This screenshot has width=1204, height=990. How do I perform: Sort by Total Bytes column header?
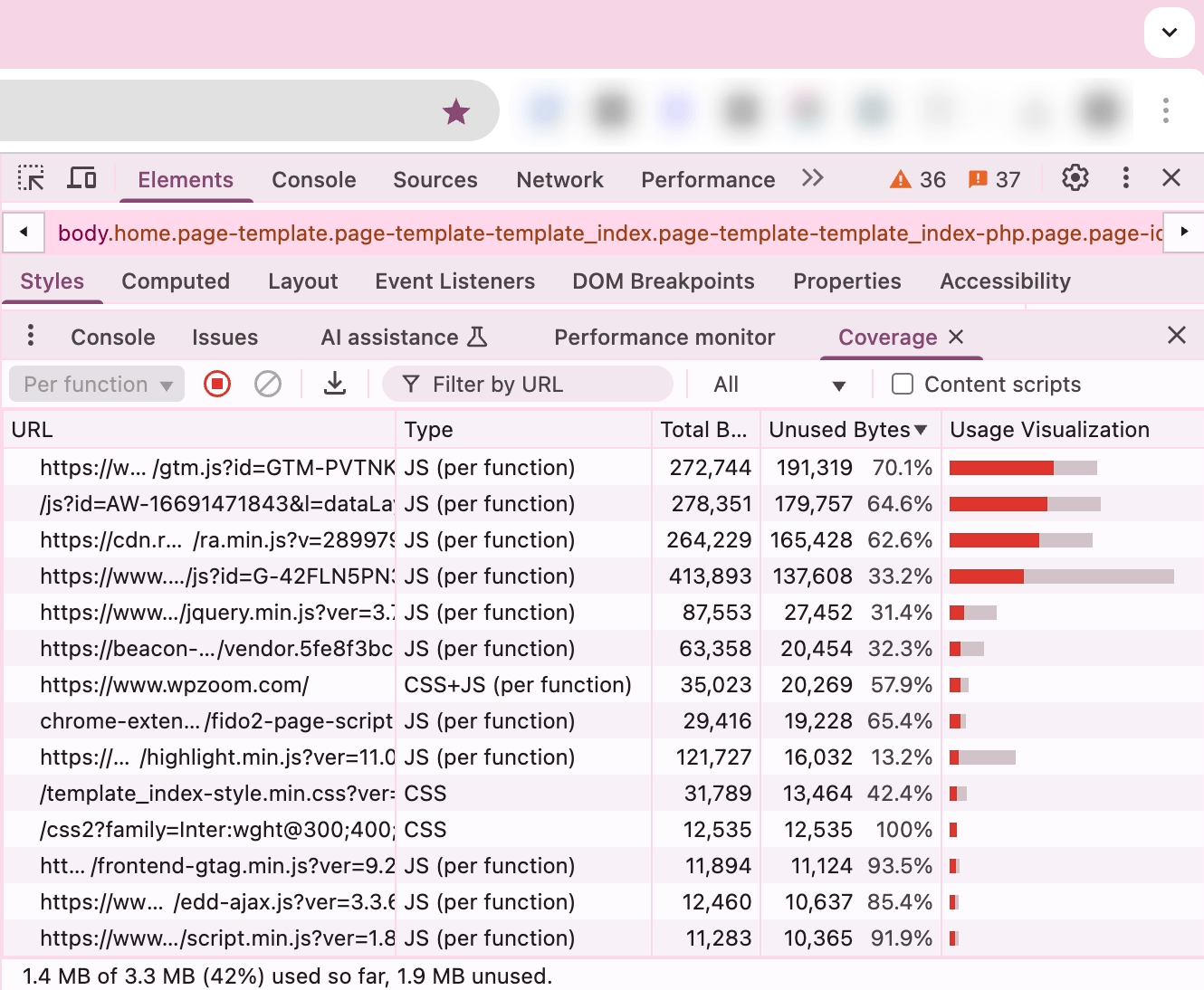tap(705, 430)
